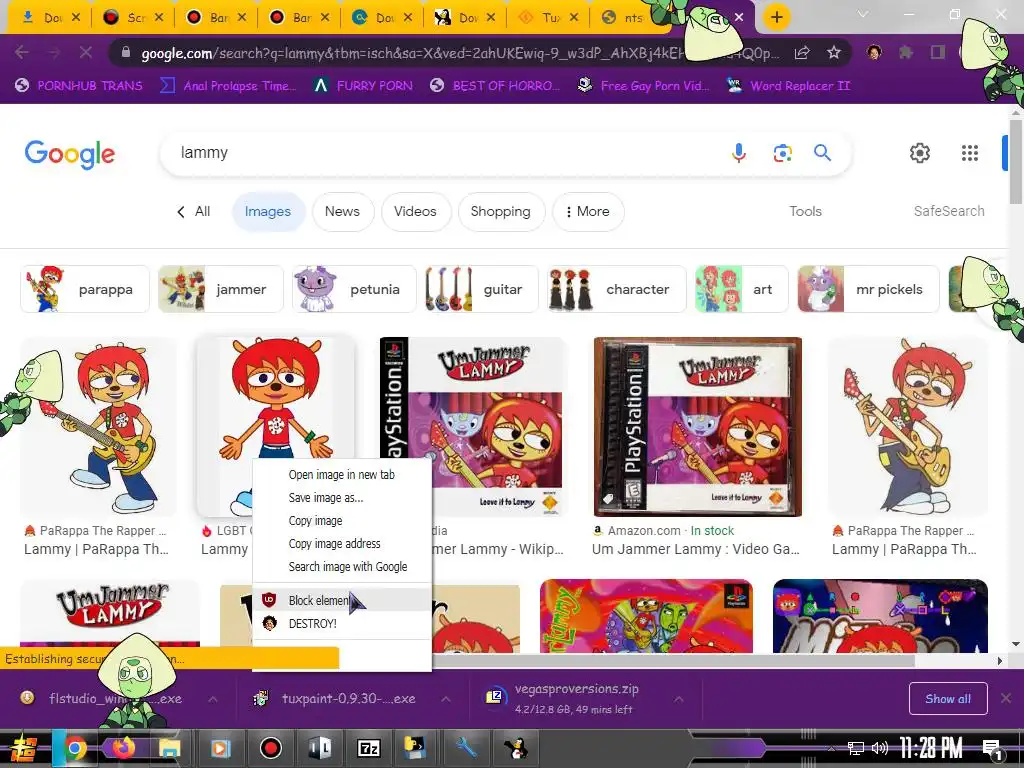This screenshot has width=1024, height=768.
Task: Click the vegasproversions.zip download item
Action: point(575,699)
